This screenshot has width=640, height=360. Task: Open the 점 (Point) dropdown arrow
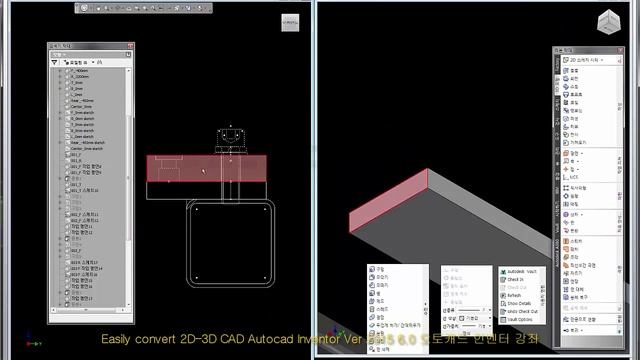[x=578, y=169]
